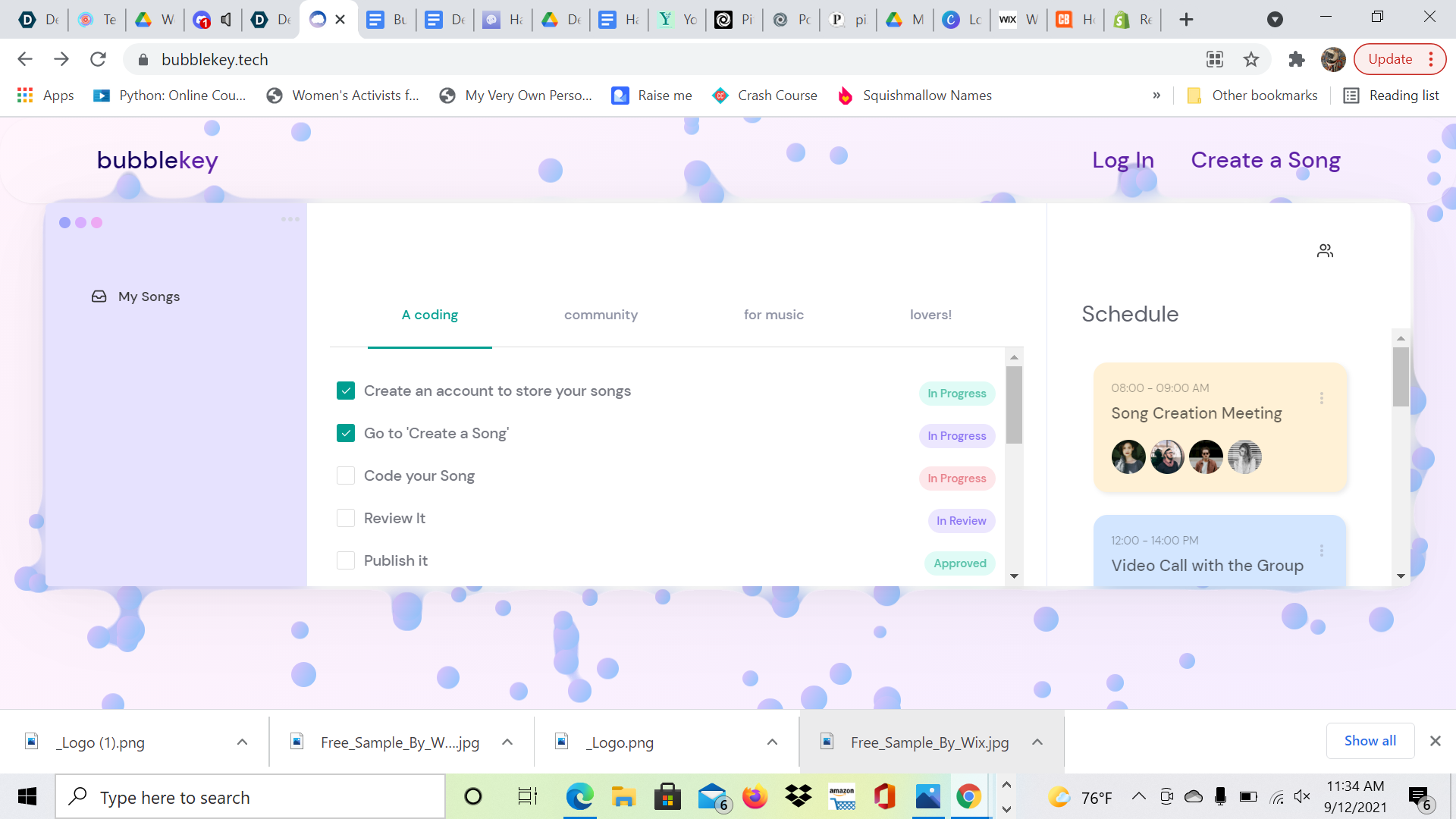Click the My Songs inbox icon
The width and height of the screenshot is (1456, 819).
click(99, 297)
